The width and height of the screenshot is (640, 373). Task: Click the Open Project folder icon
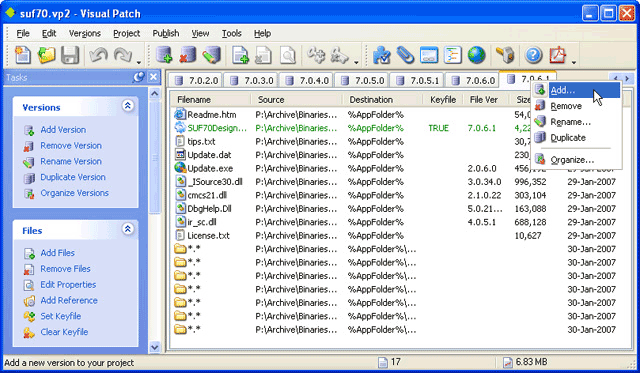[46, 55]
